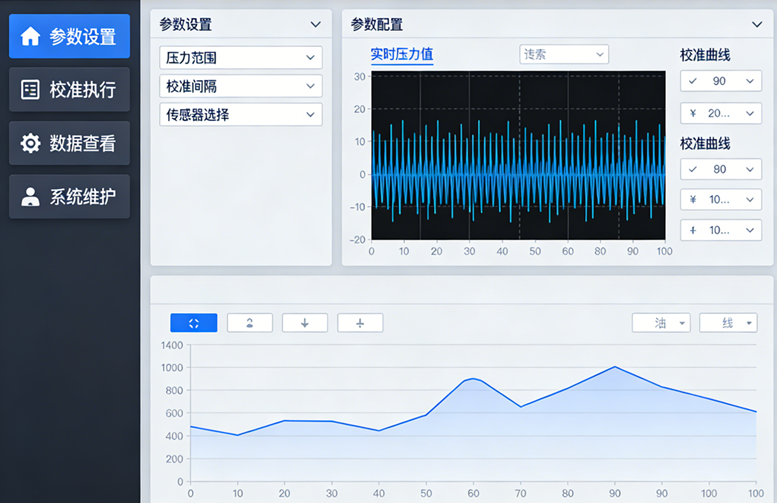This screenshot has width=777, height=503.
Task: Switch to the 实时压力值 tab
Action: 401,54
